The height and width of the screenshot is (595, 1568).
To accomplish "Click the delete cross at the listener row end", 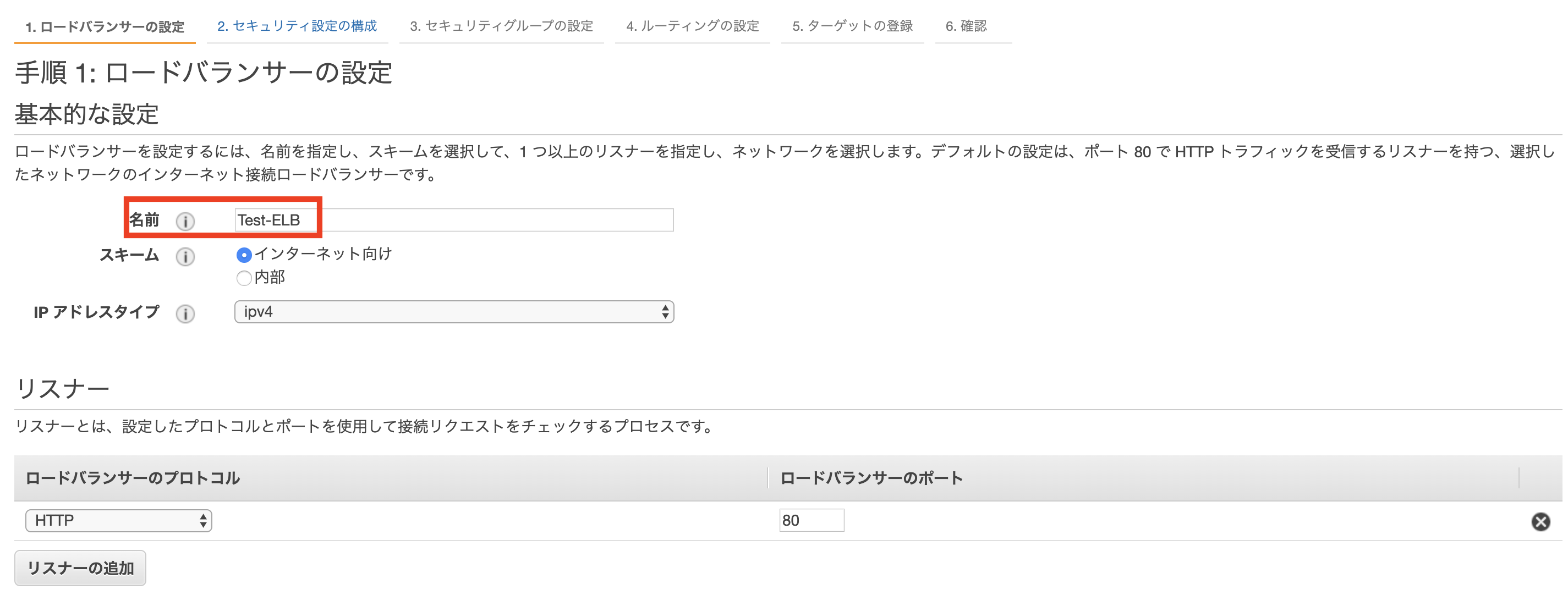I will [1541, 520].
